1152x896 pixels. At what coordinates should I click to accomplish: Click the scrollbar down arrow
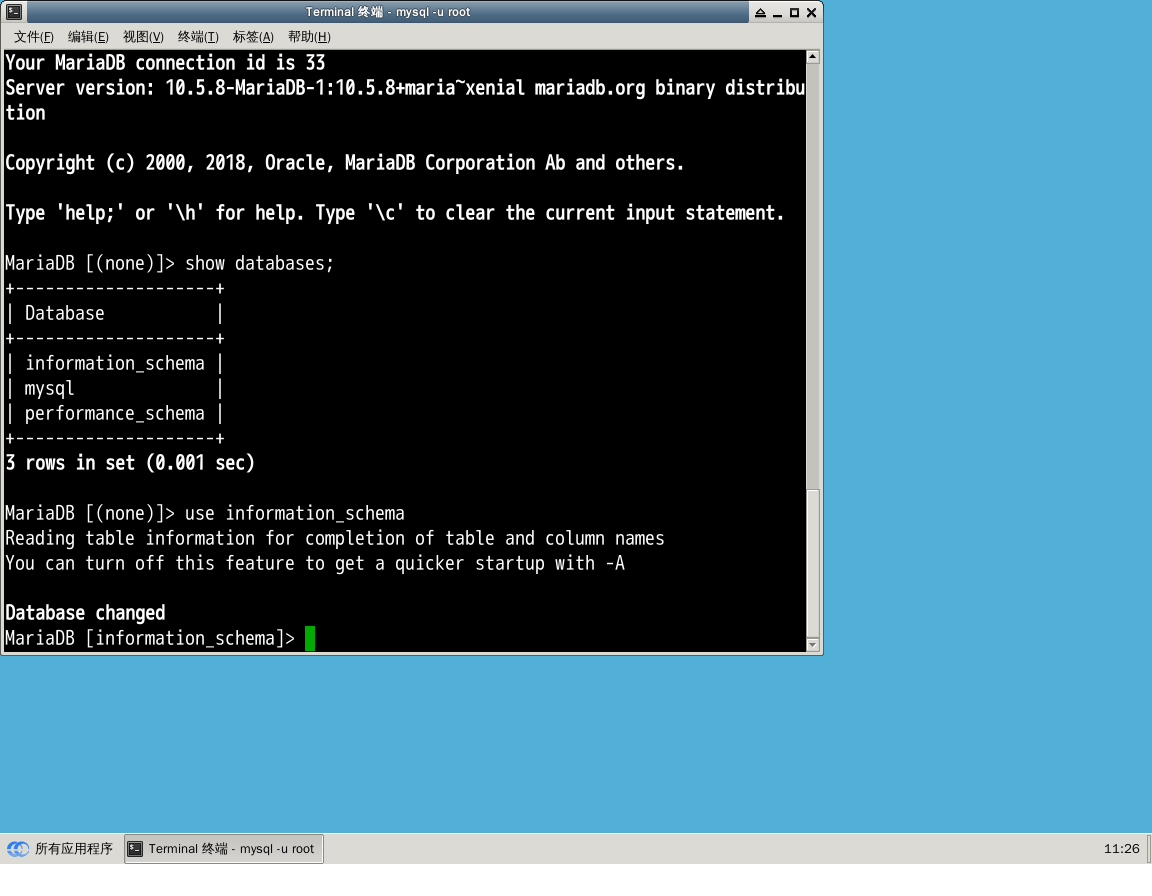tap(813, 645)
